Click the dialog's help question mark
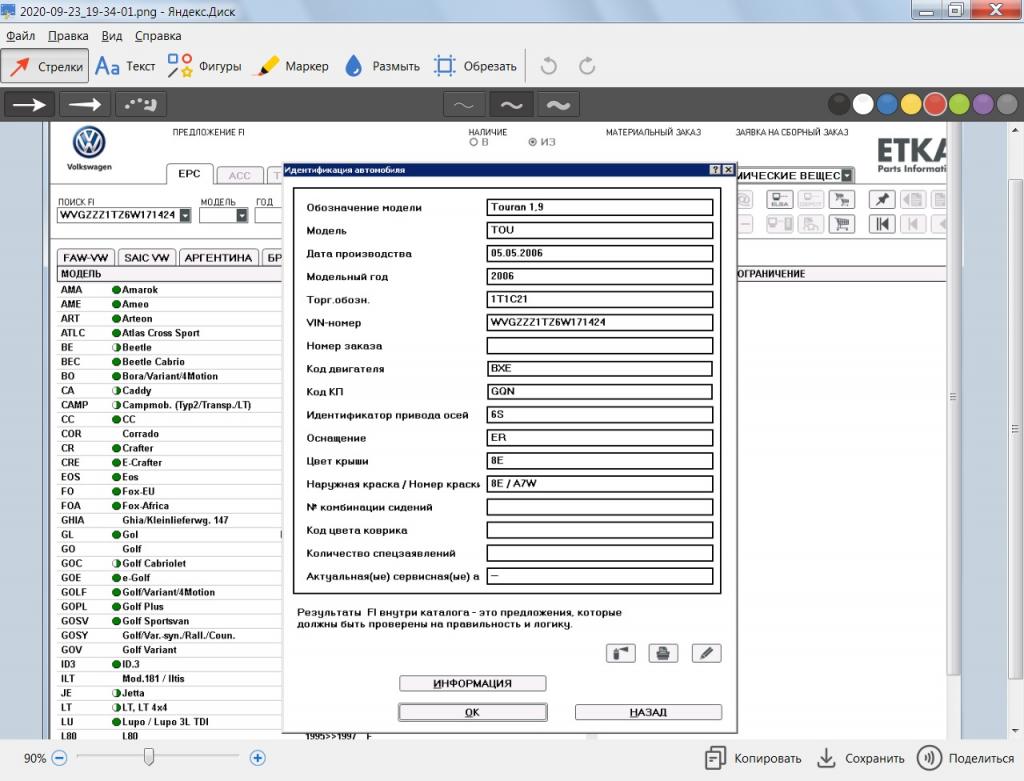 [716, 170]
